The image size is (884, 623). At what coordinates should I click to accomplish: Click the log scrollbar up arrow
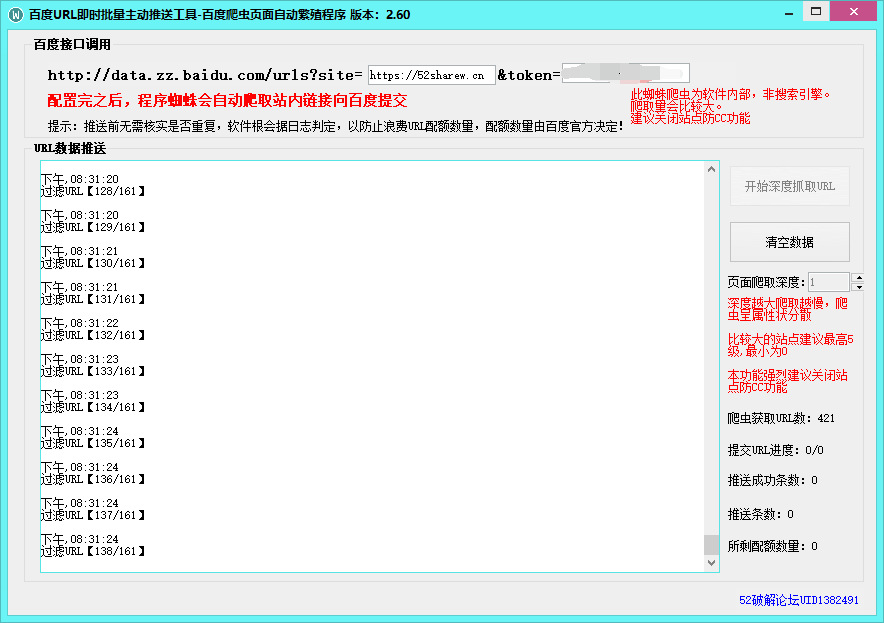pyautogui.click(x=711, y=169)
